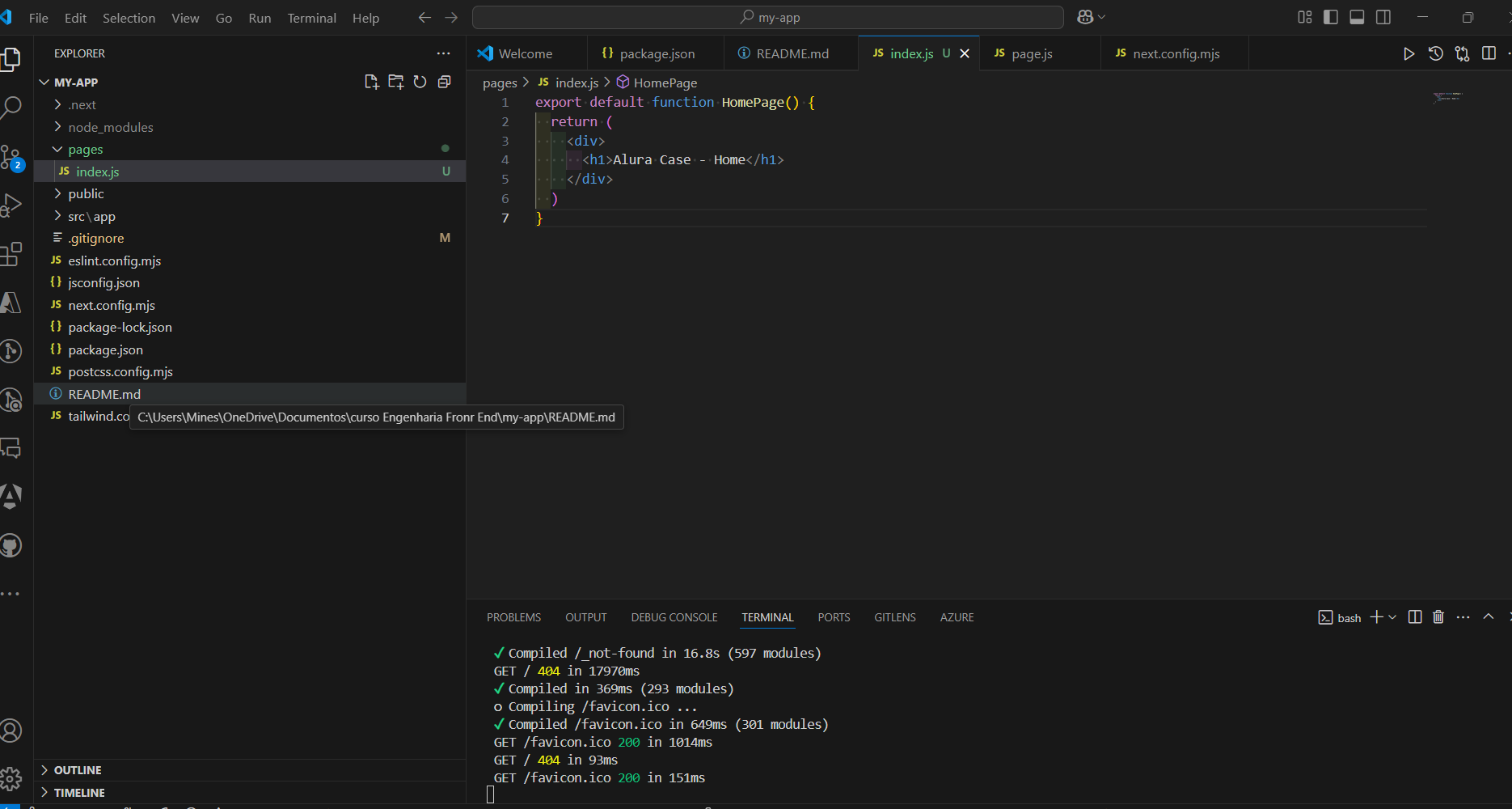The width and height of the screenshot is (1512, 809).
Task: Open eslint.config.mjs in Explorer
Action: click(251, 260)
